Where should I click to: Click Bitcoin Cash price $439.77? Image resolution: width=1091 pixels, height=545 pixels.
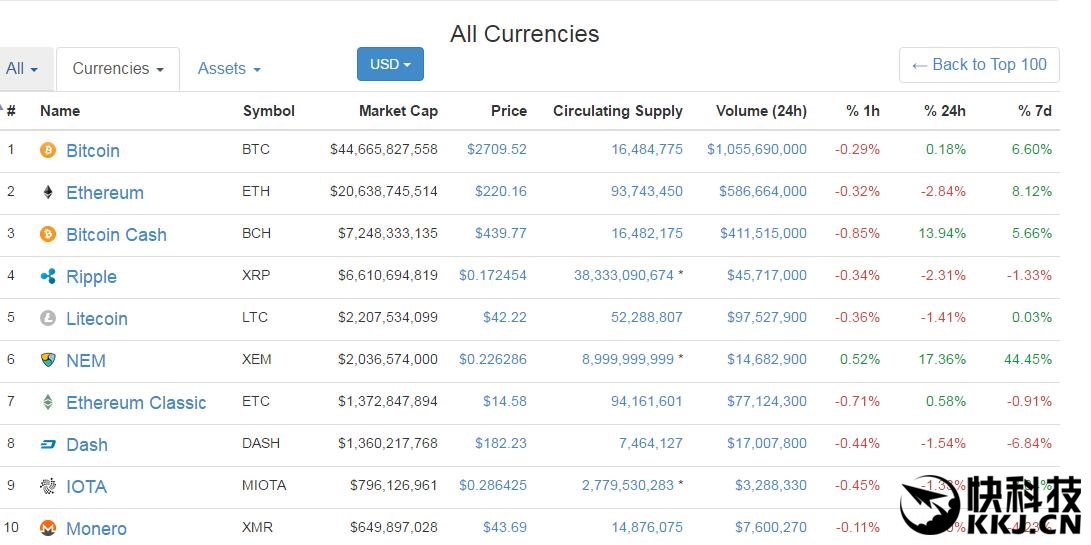[x=501, y=233]
